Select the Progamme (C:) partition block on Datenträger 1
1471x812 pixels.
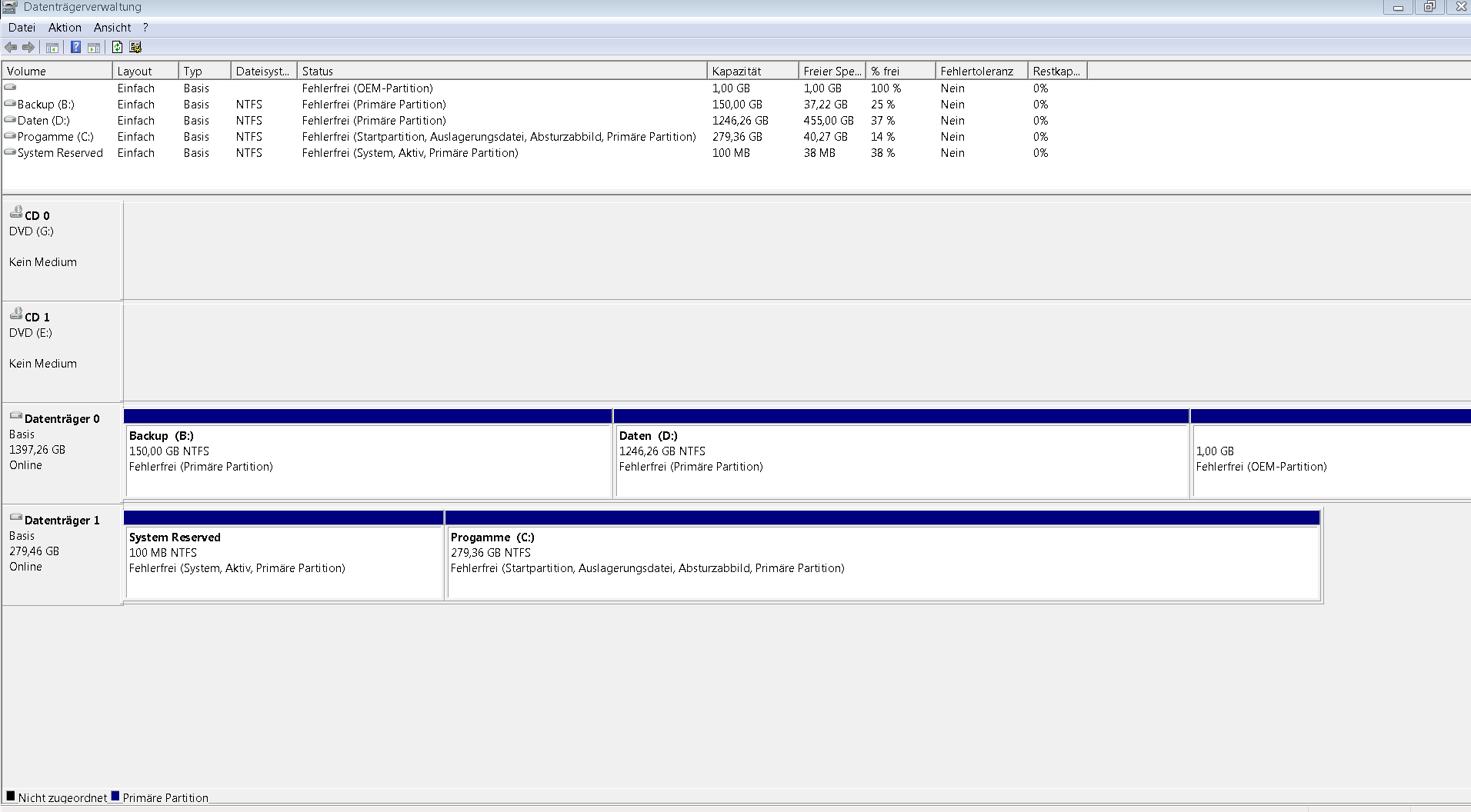(883, 555)
